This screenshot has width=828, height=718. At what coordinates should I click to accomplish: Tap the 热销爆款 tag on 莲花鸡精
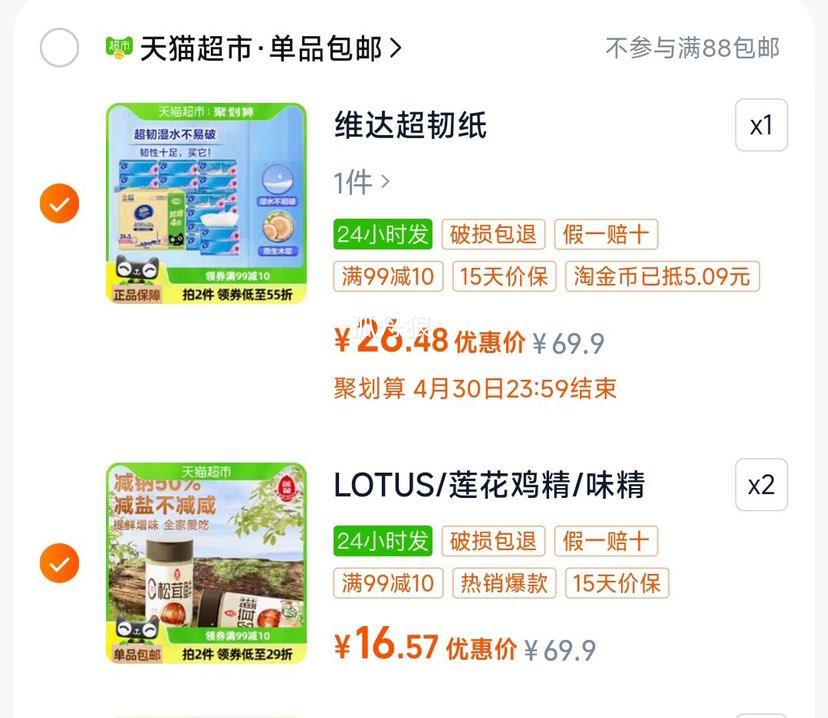coord(504,583)
